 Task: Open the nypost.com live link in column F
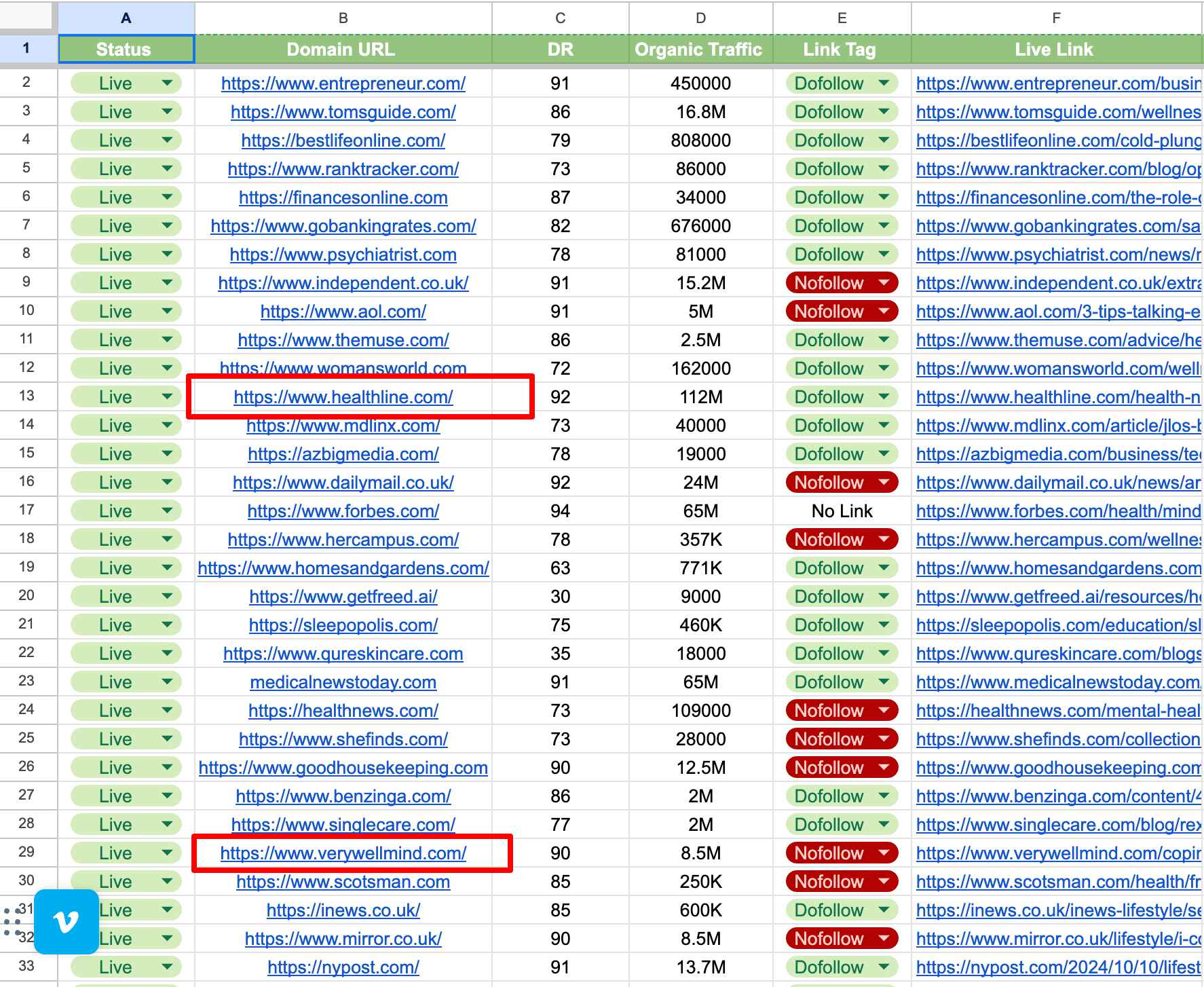[1059, 967]
